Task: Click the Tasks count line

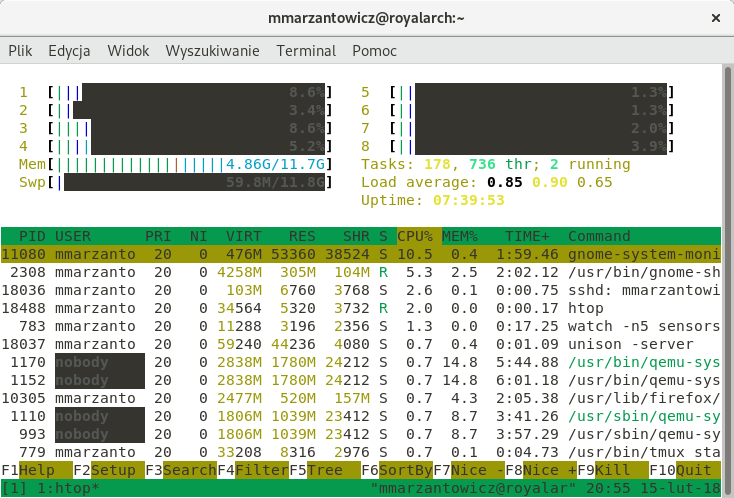Action: (x=496, y=164)
